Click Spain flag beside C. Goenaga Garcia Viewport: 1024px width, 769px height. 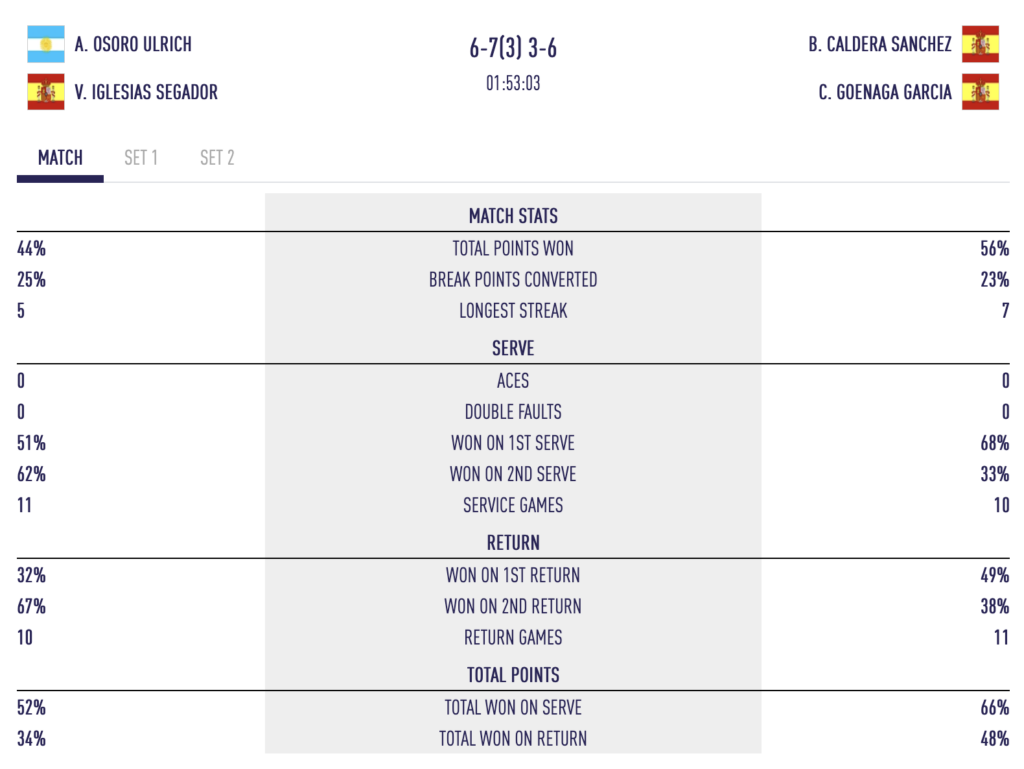point(980,92)
